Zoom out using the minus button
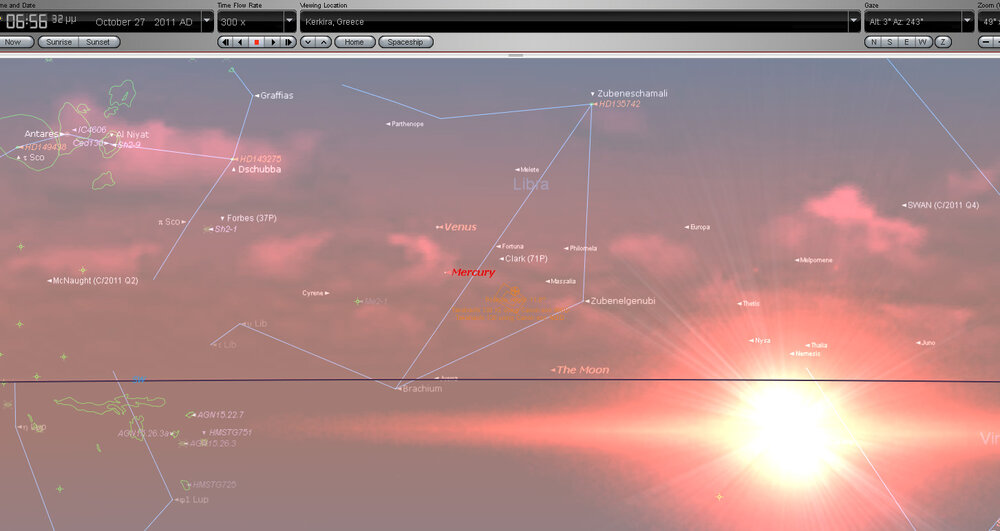 (988, 42)
